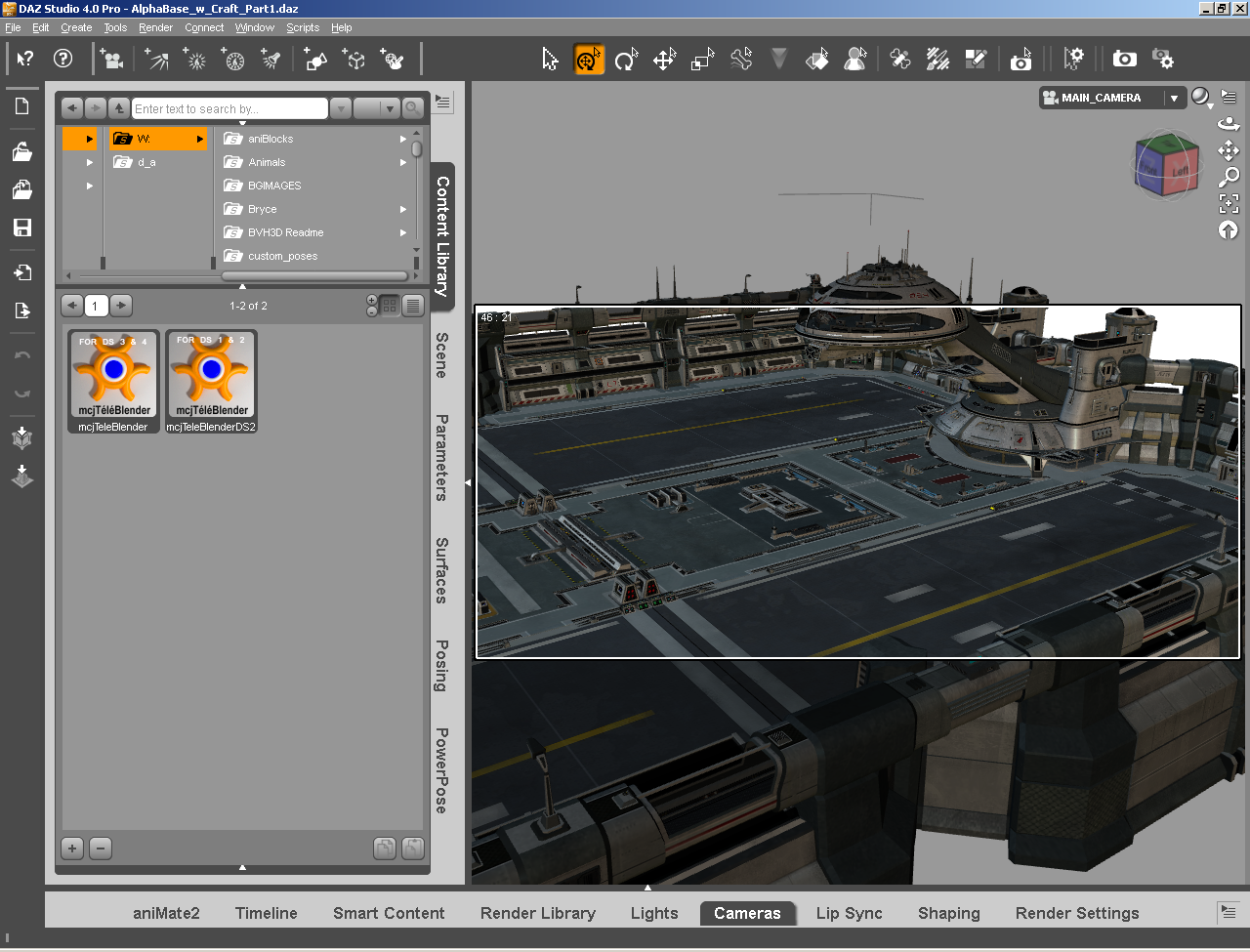Toggle the Universal manipulator tool

tap(589, 60)
